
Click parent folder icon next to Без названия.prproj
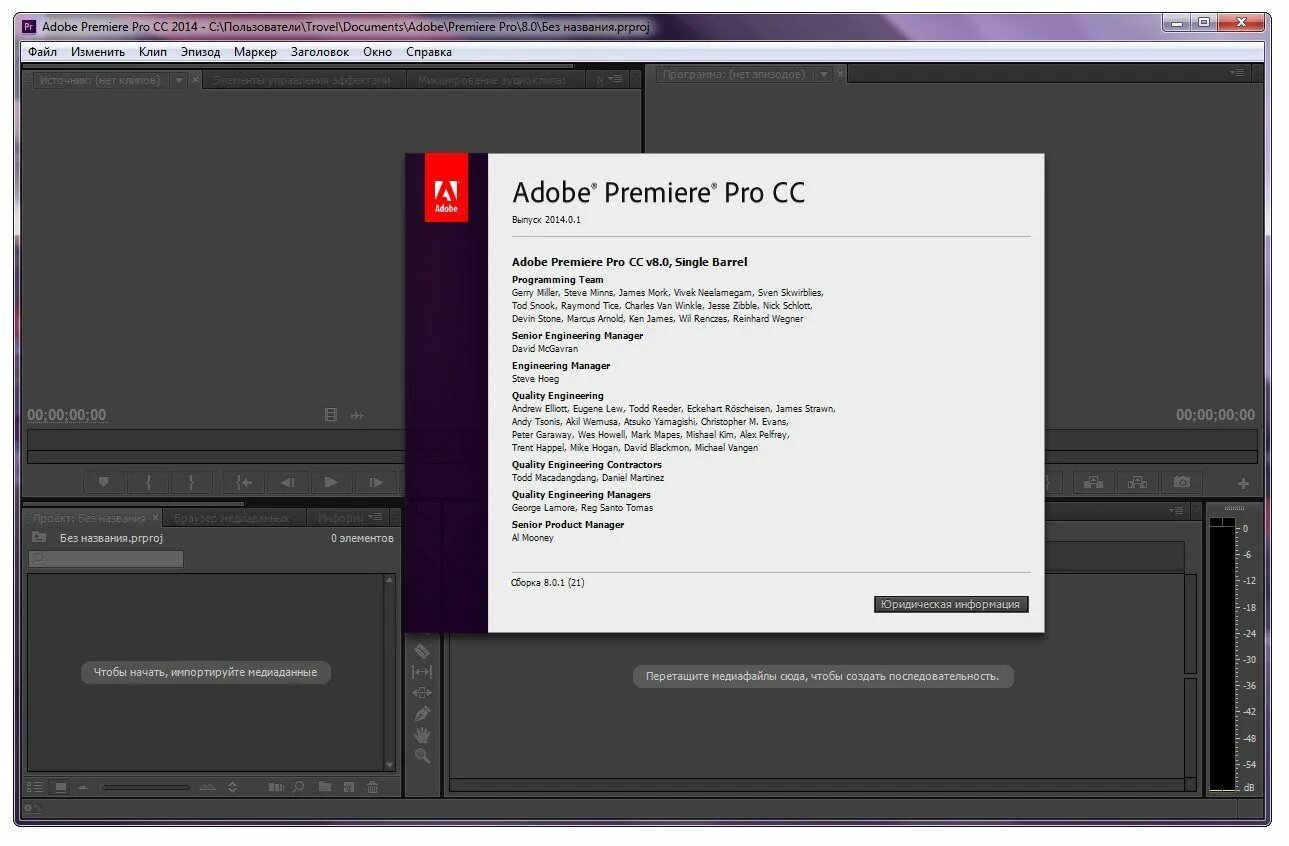(x=39, y=537)
